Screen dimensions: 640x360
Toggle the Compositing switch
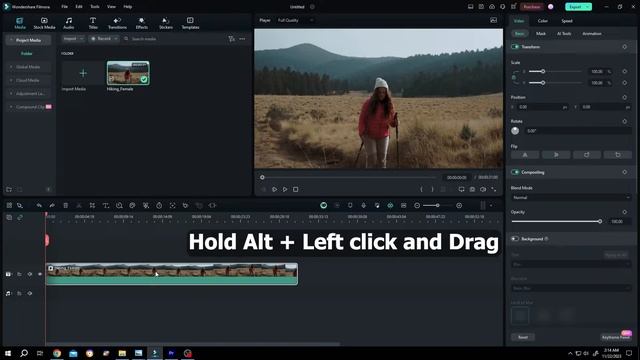click(515, 172)
